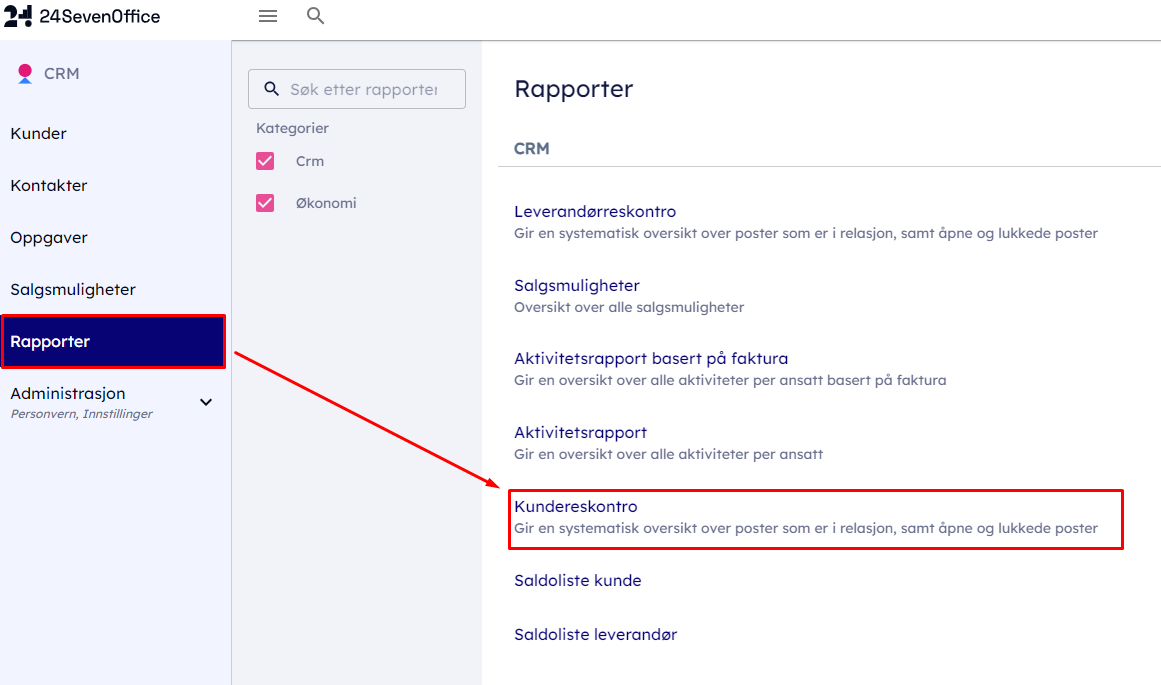
Task: Focus the Søk etter rapporter search field
Action: coord(364,89)
